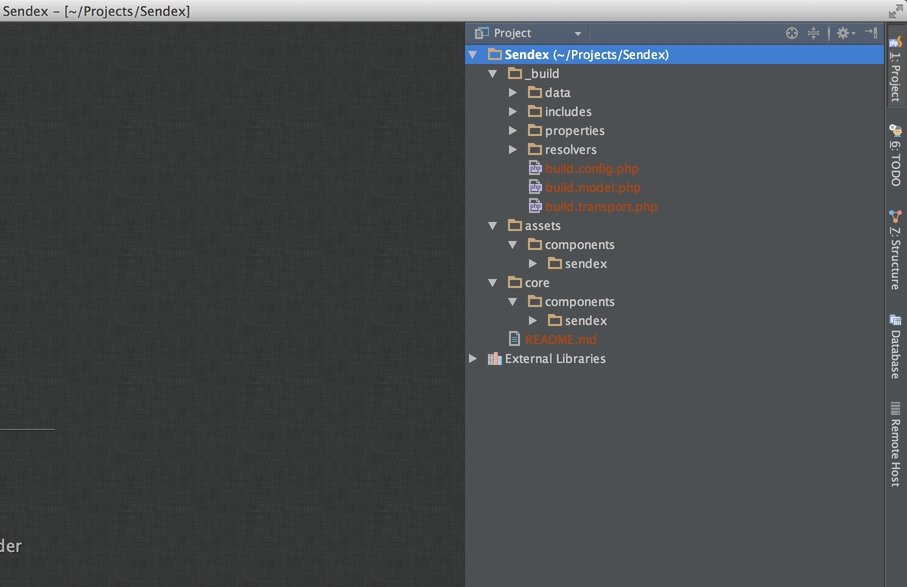Click the Scroll from Source crosshair icon
Image resolution: width=907 pixels, height=587 pixels.
(x=792, y=33)
